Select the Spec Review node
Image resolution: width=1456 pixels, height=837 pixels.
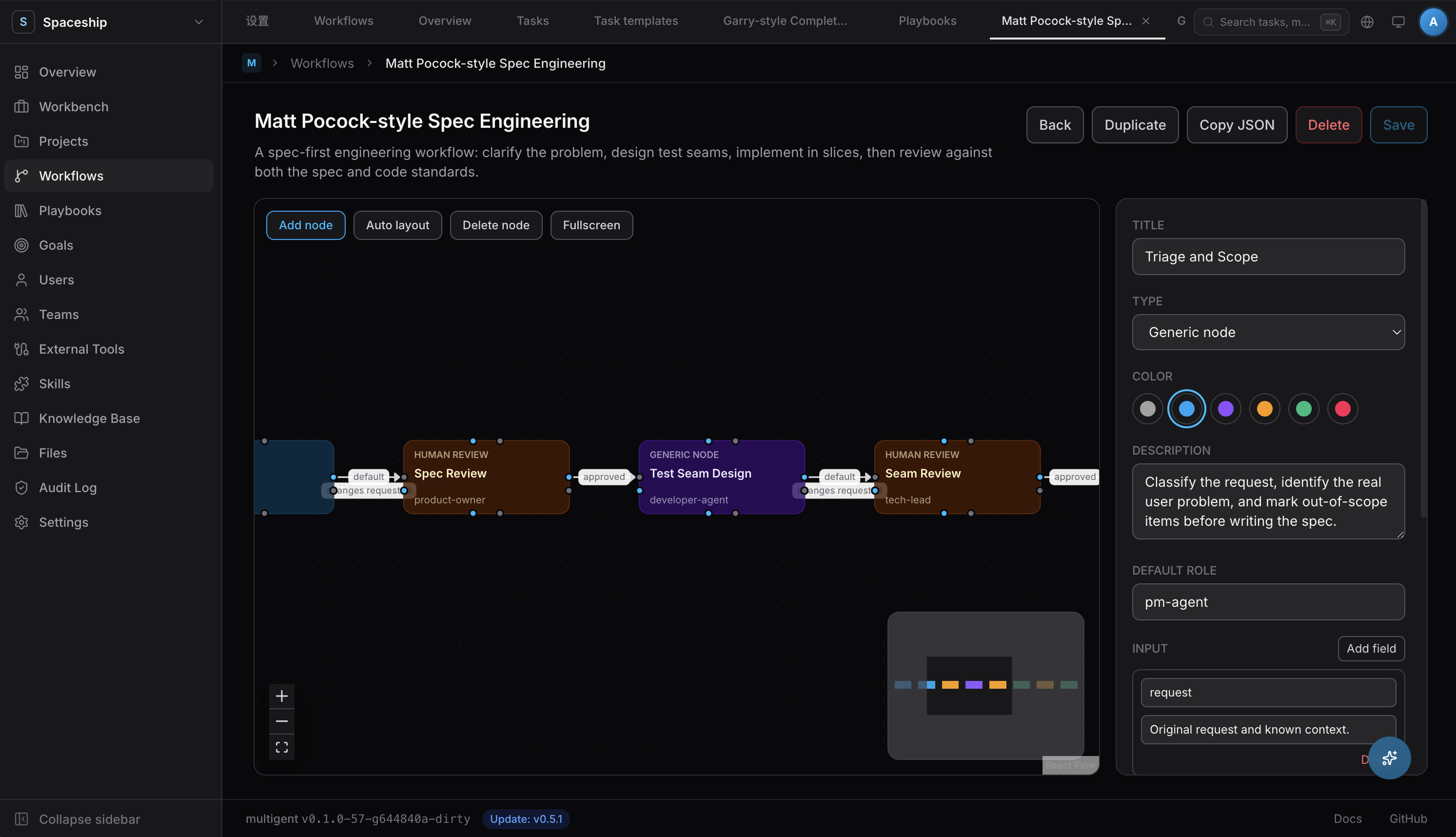[486, 477]
